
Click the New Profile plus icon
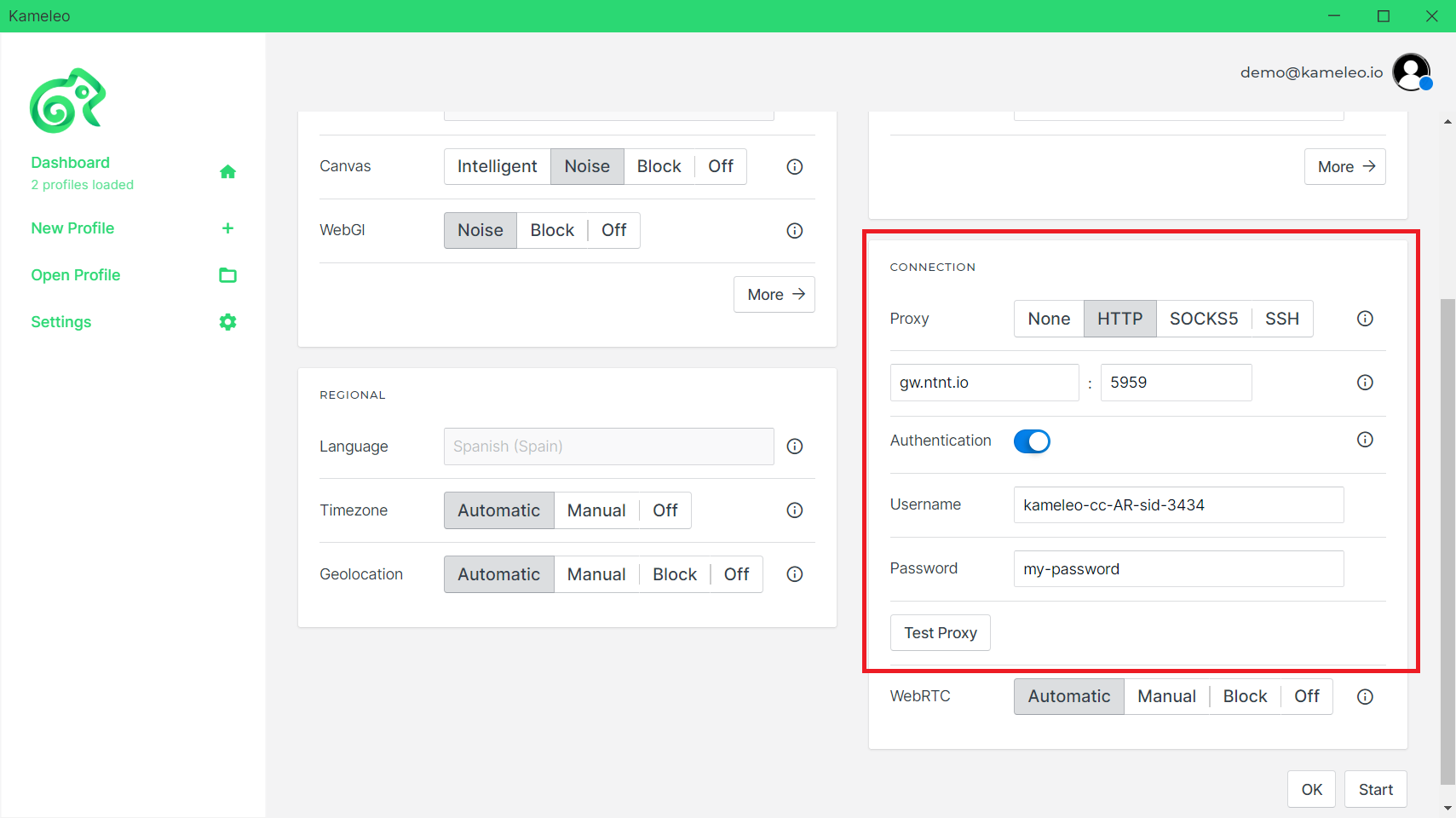(x=227, y=228)
